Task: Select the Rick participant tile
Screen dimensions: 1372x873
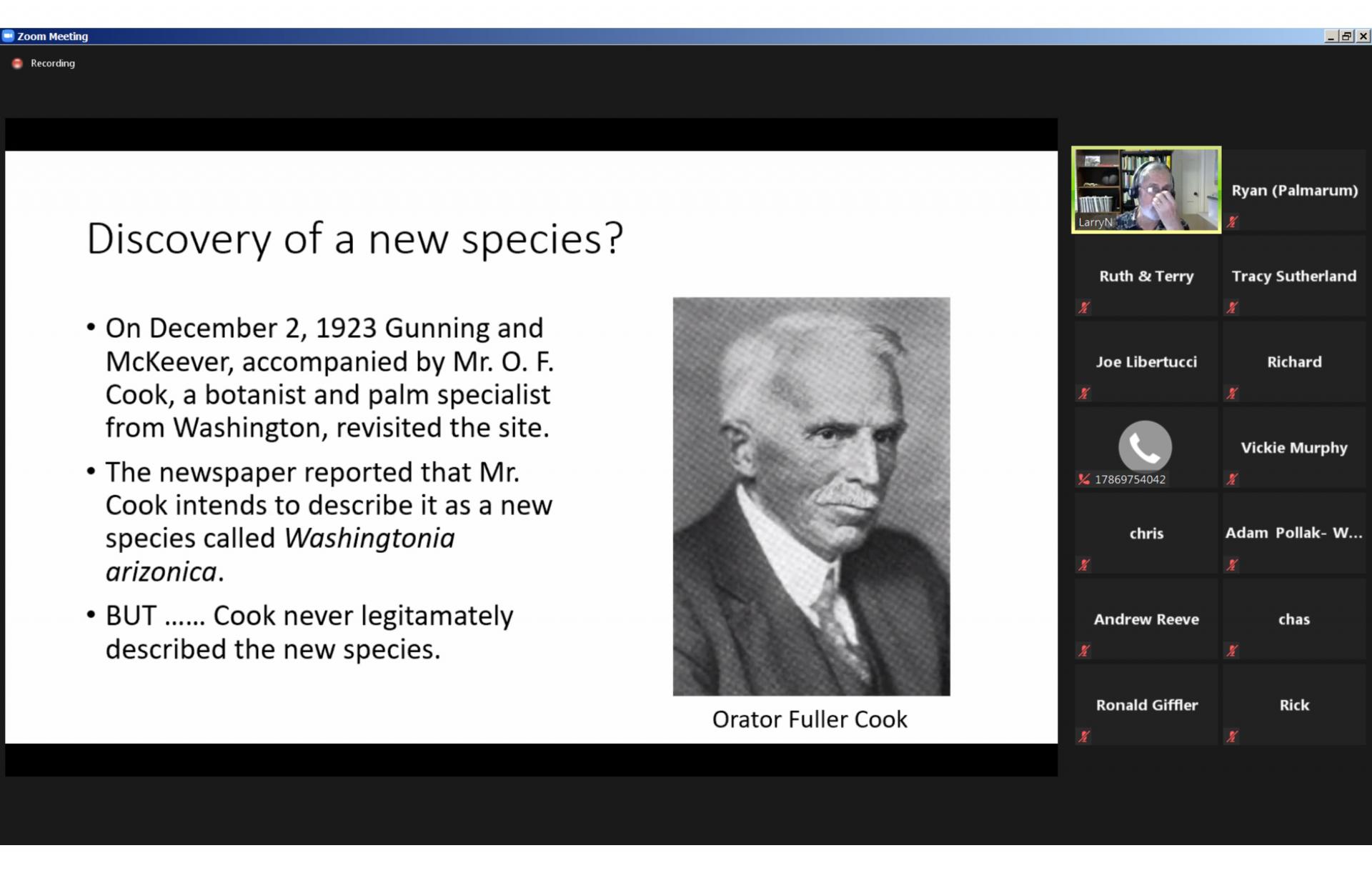Action: point(1293,704)
